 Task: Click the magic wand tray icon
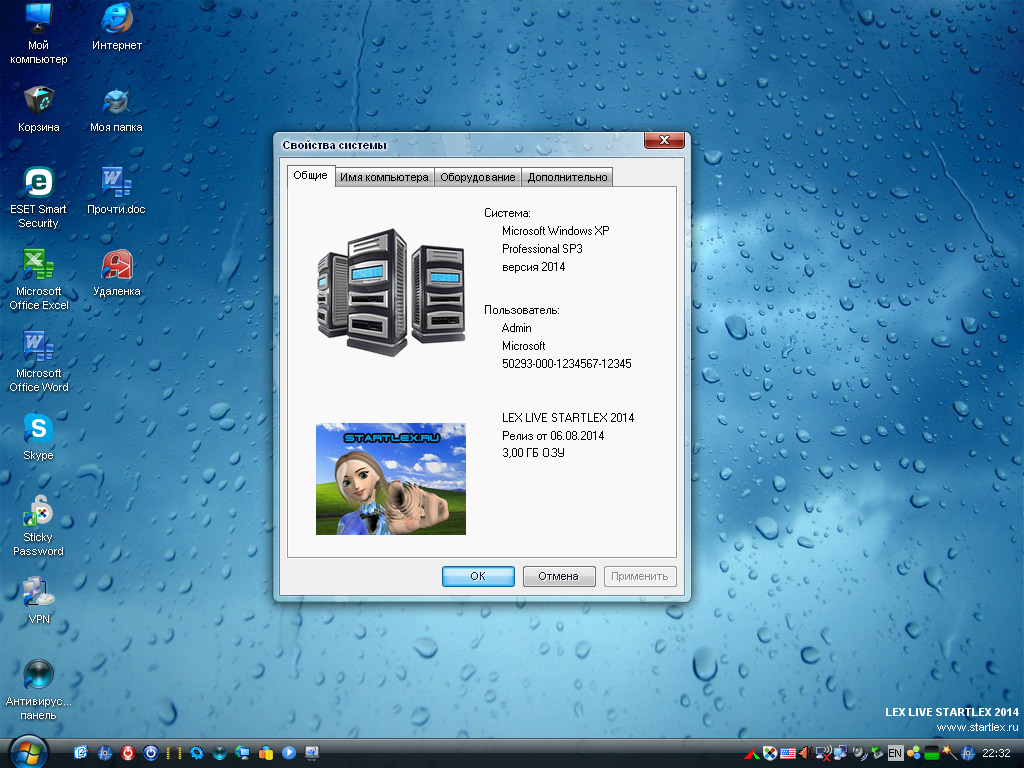tap(949, 753)
